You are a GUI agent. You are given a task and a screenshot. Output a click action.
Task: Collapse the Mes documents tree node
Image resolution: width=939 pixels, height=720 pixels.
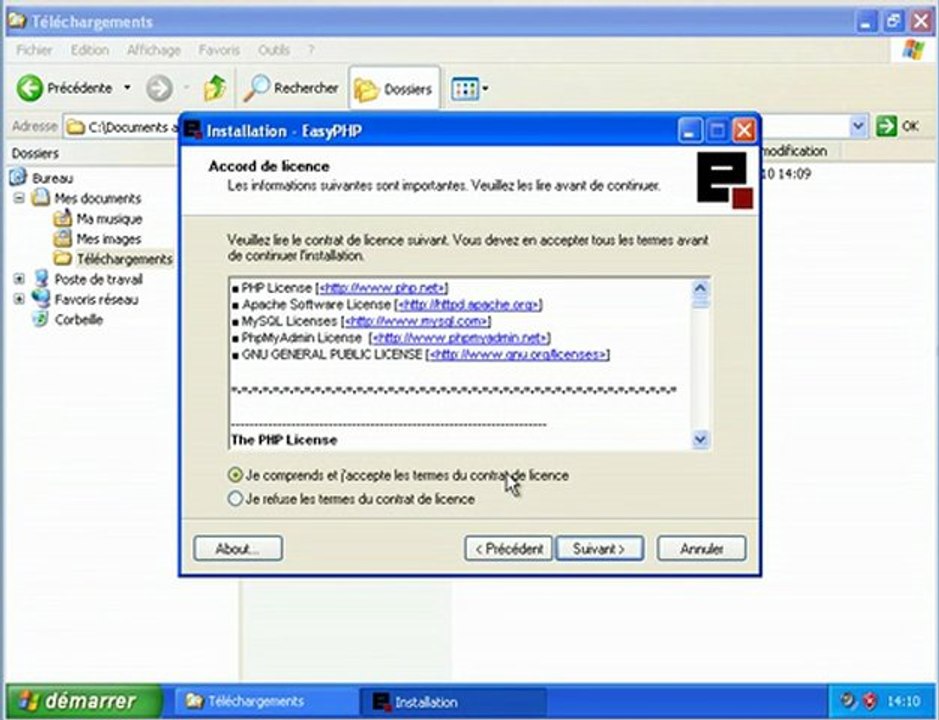[19, 198]
